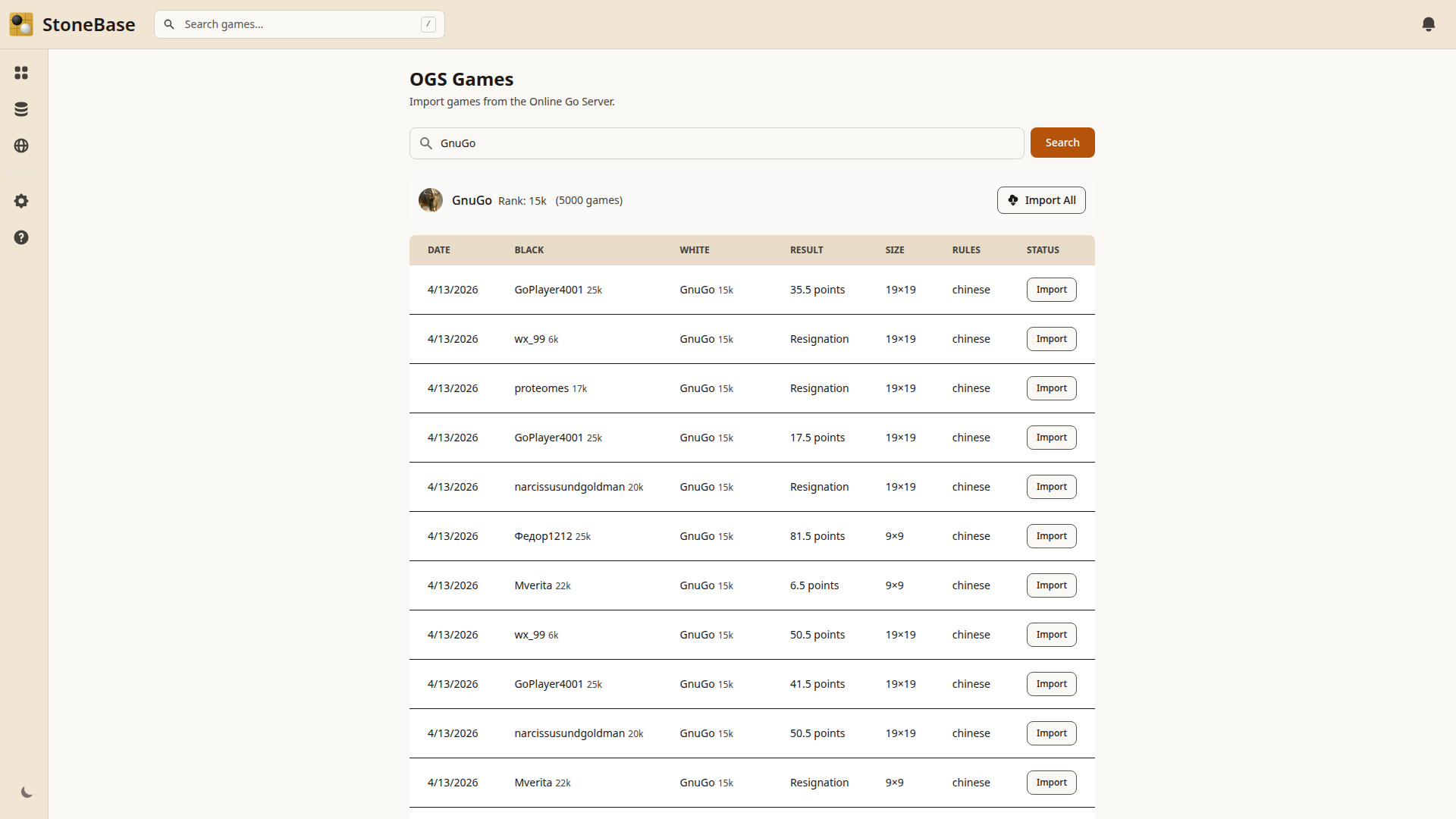Click the cloud download icon in Import All
Image resolution: width=1456 pixels, height=819 pixels.
1013,200
